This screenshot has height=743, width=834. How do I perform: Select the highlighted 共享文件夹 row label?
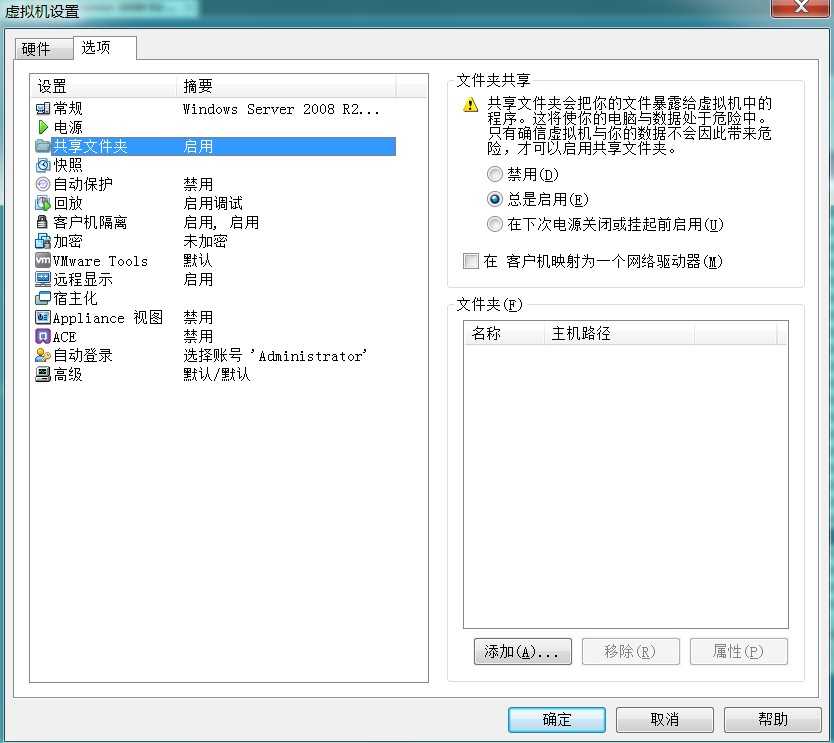point(90,146)
